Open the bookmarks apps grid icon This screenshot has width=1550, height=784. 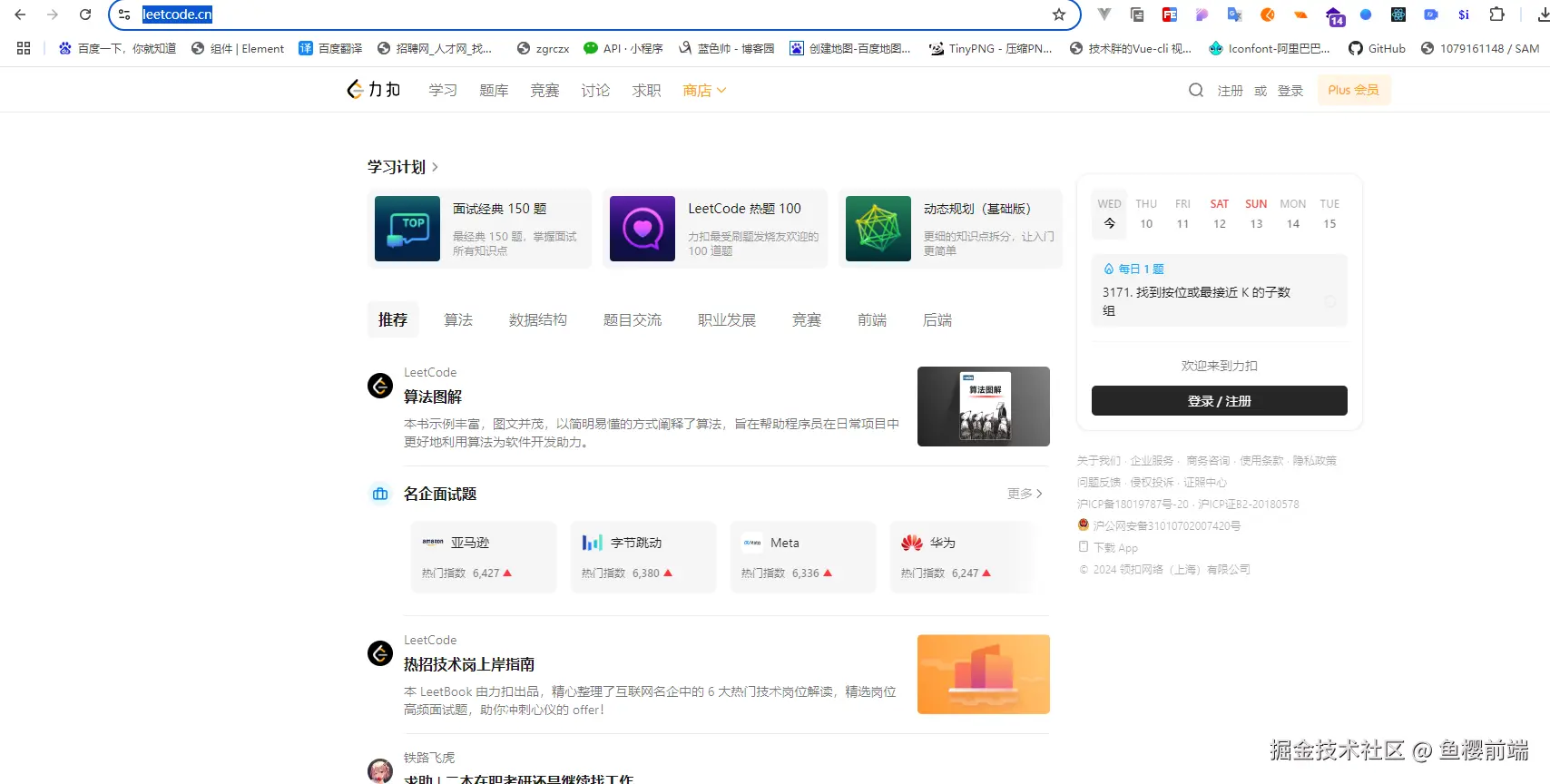(x=24, y=48)
